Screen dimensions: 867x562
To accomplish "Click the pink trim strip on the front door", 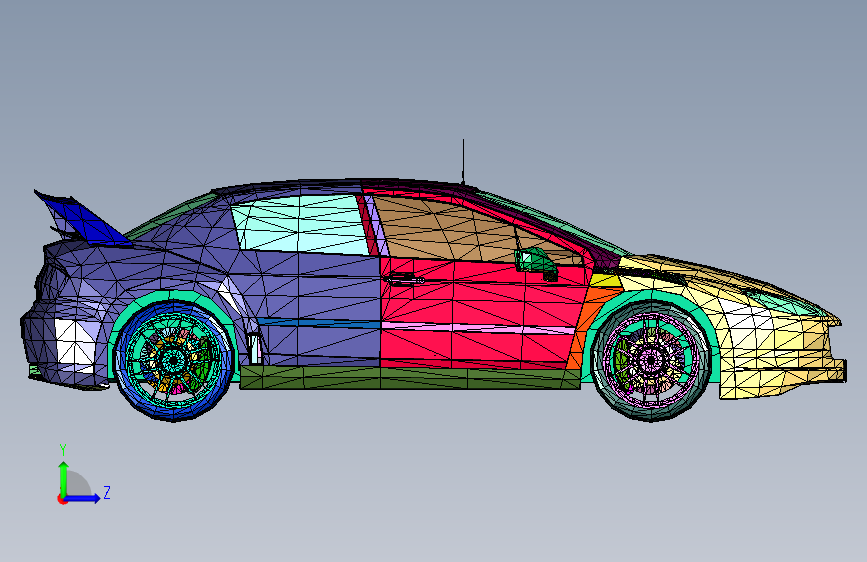I will point(478,328).
